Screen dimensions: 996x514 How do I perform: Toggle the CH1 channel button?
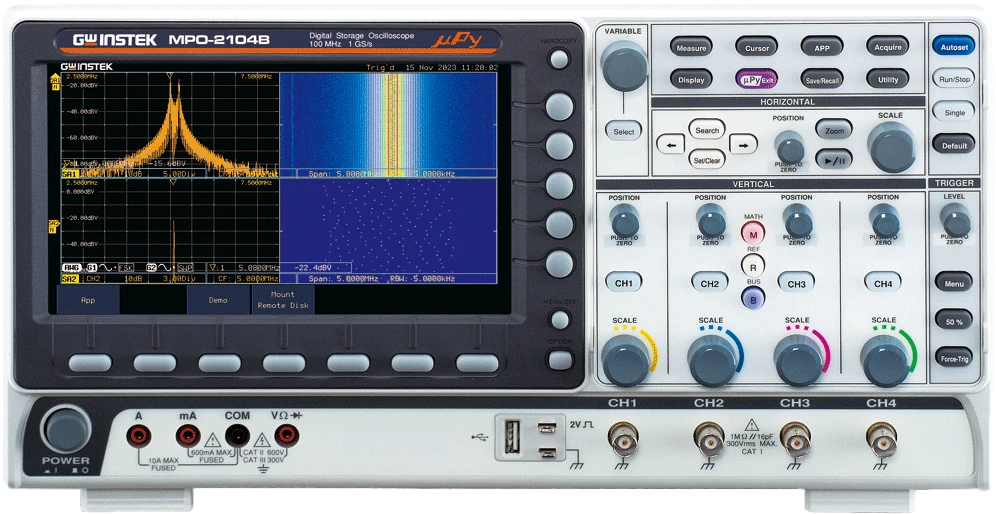click(x=624, y=283)
